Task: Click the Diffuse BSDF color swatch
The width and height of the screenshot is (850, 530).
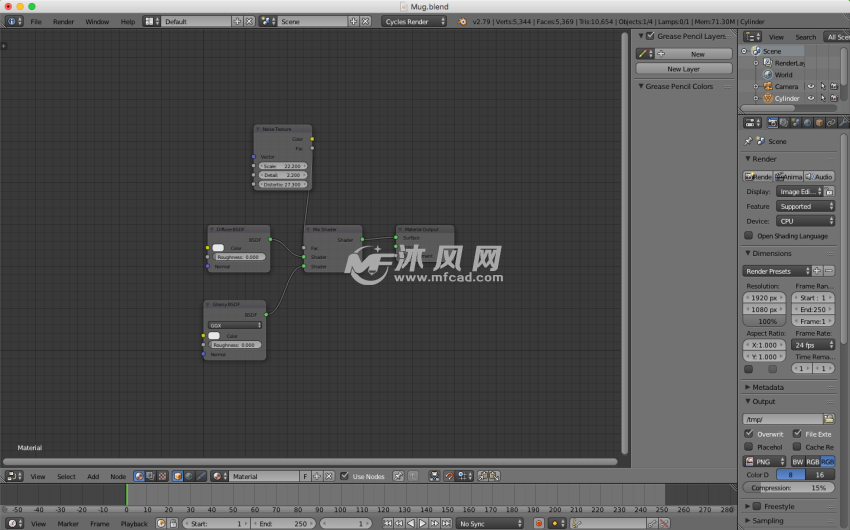Action: coord(218,248)
